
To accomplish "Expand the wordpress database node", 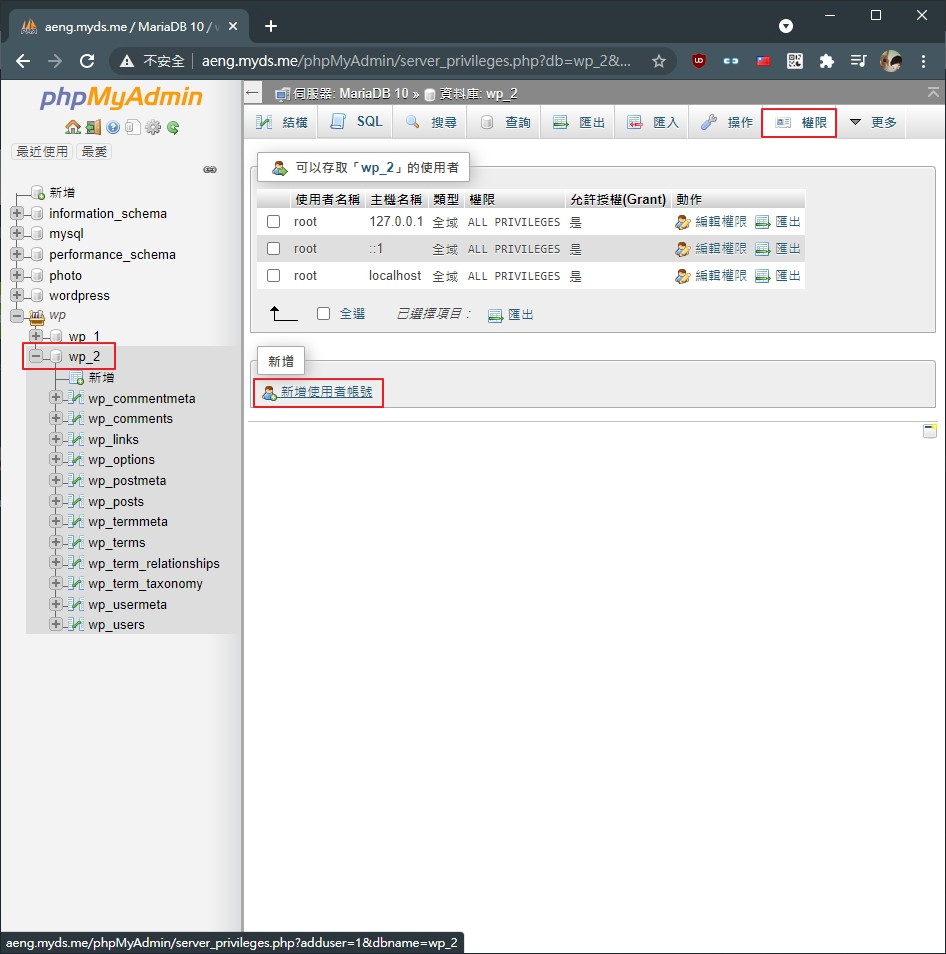I will (x=17, y=295).
